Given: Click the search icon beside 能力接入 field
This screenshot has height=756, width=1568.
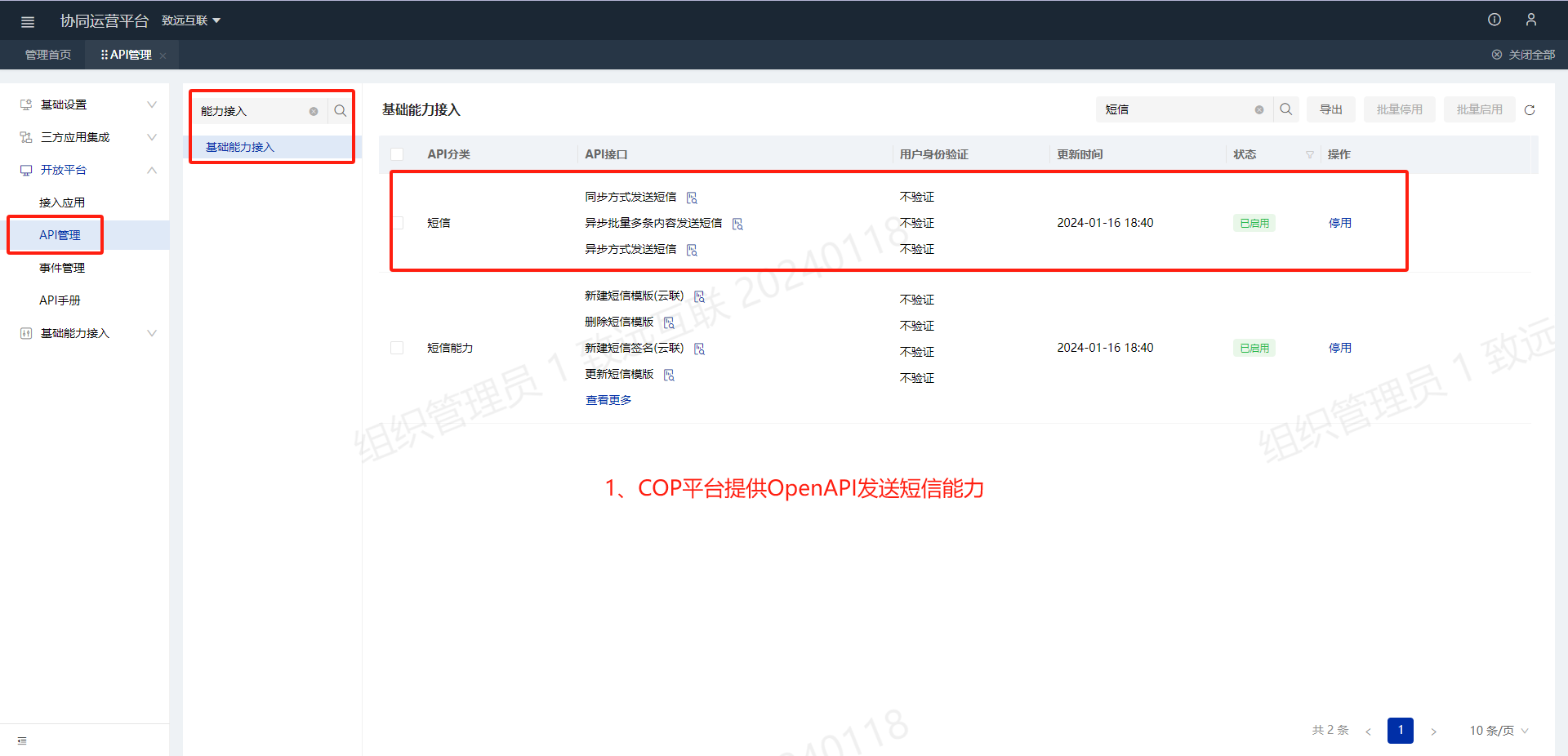Looking at the screenshot, I should [341, 111].
